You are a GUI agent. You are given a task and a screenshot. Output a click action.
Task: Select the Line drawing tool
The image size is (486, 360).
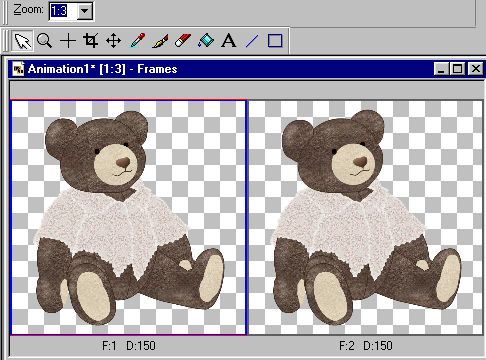pos(252,41)
